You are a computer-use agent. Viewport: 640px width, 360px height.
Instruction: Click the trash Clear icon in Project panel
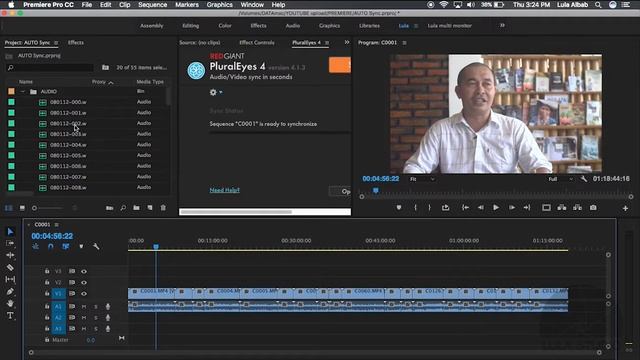[163, 208]
